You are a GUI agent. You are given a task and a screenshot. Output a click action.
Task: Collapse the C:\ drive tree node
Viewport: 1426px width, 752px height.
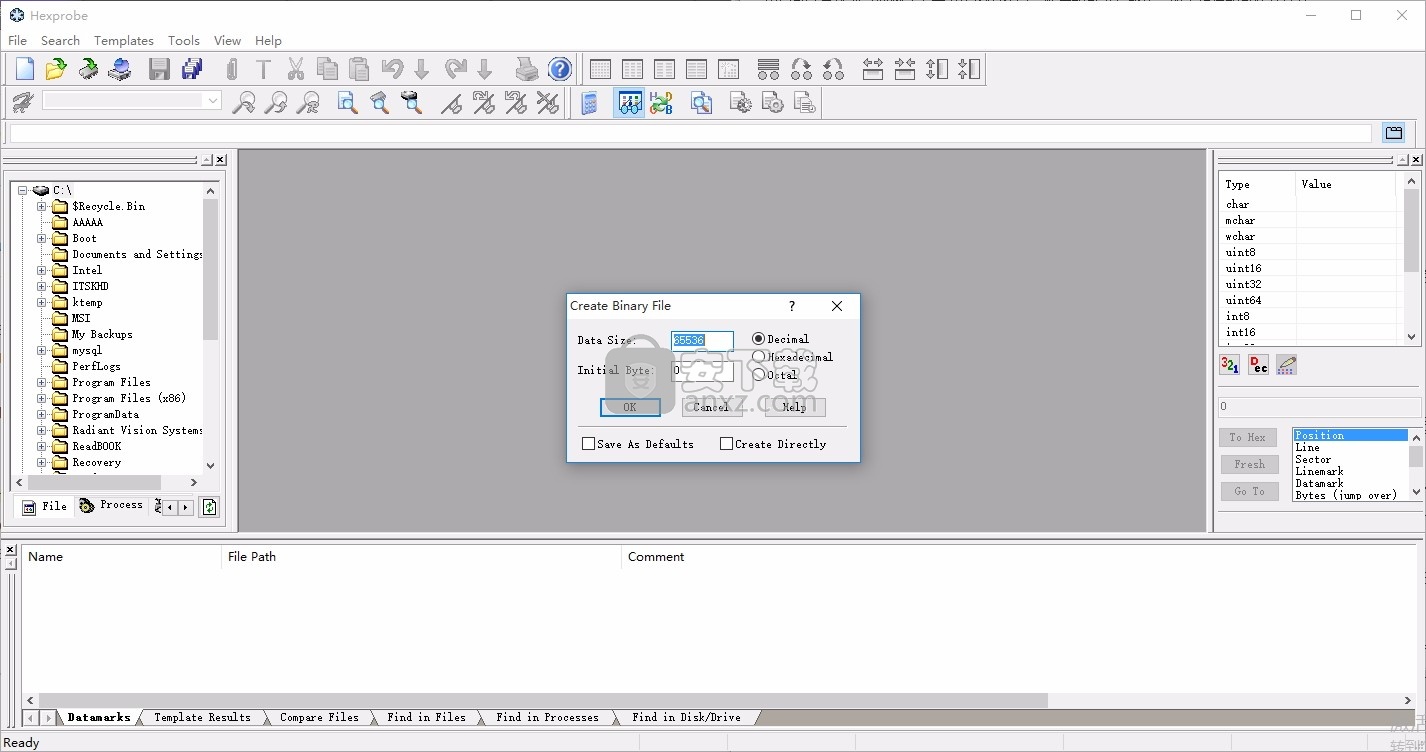23,190
